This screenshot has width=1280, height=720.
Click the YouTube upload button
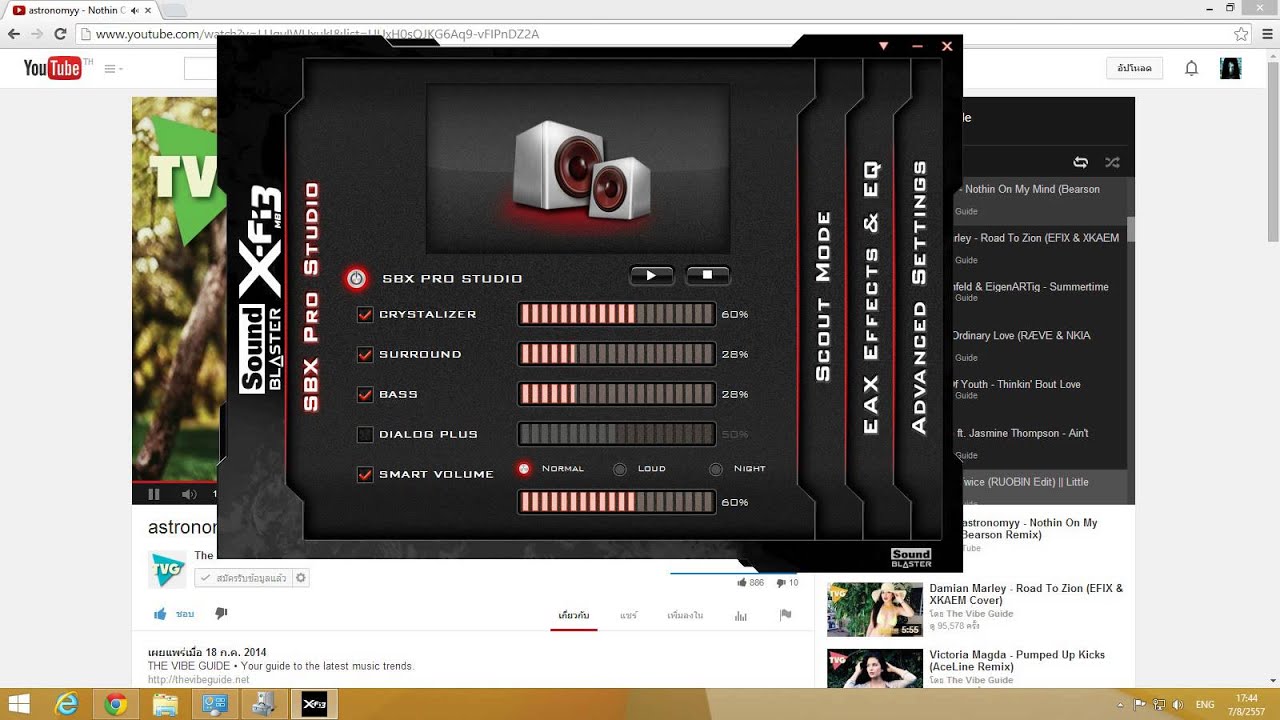point(1134,68)
